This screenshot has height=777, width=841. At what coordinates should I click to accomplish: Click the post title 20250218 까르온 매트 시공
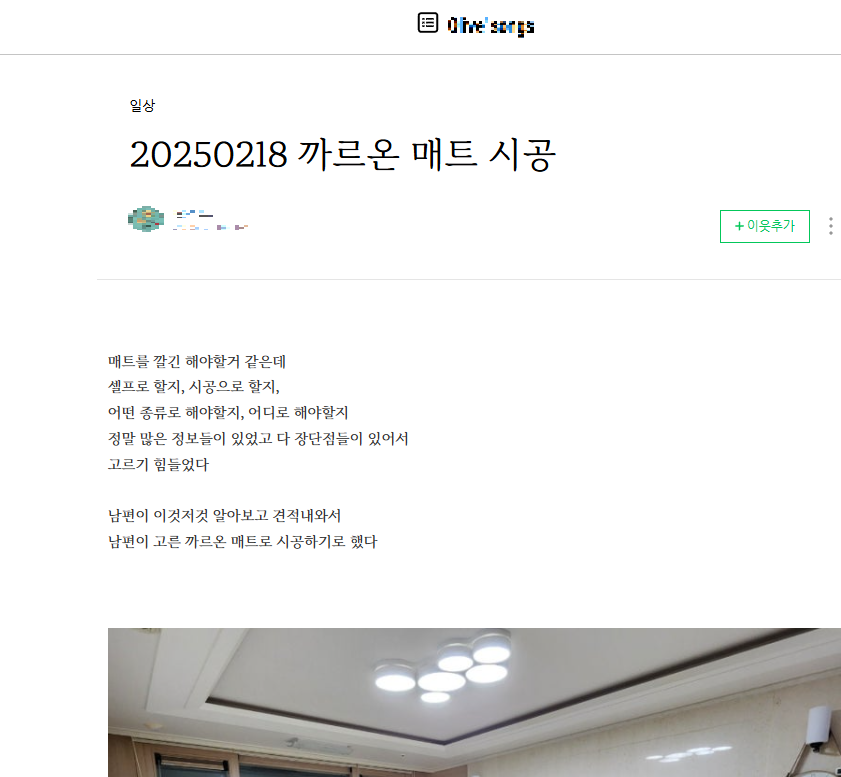tap(343, 154)
